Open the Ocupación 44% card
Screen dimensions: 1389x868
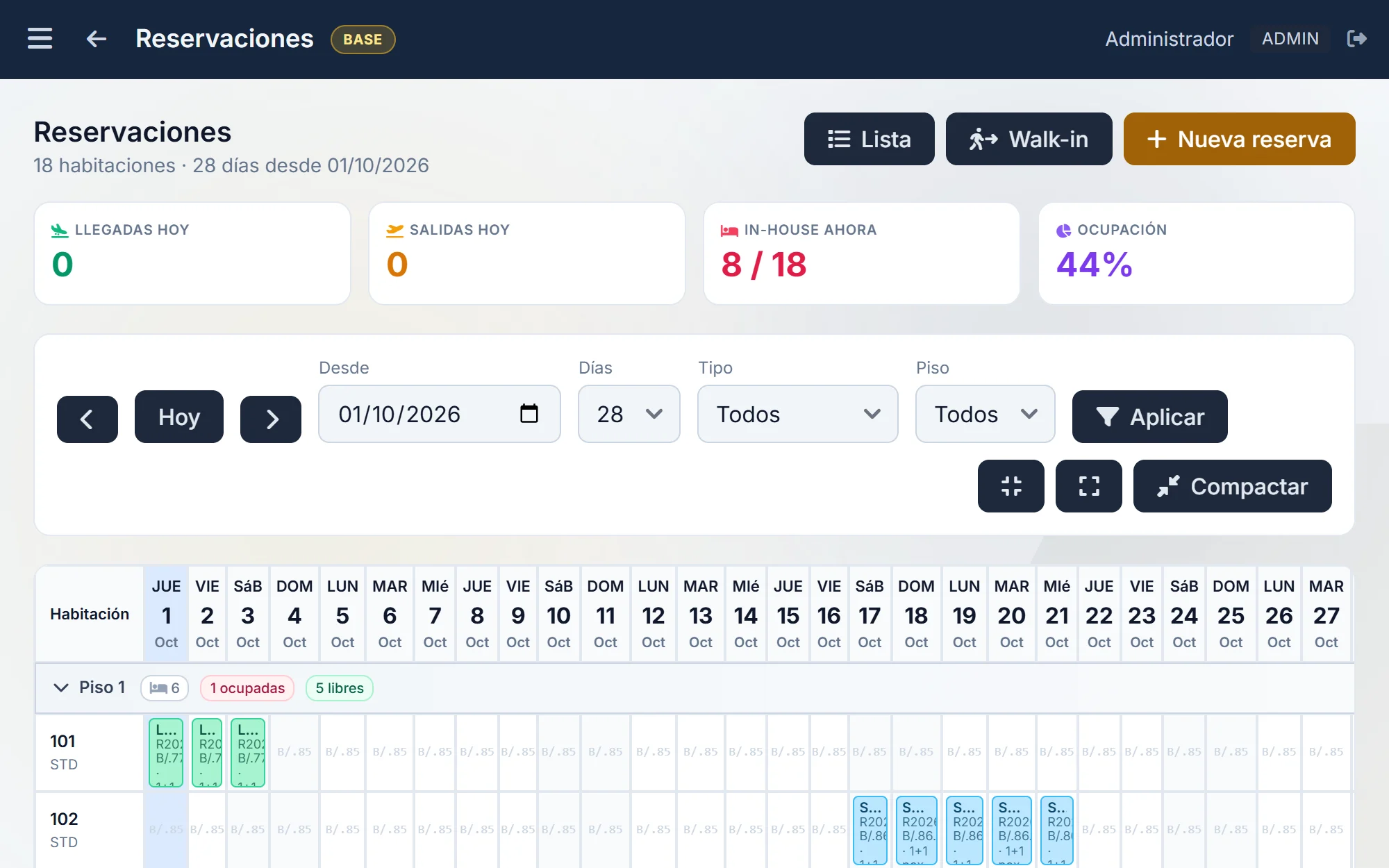click(1197, 253)
